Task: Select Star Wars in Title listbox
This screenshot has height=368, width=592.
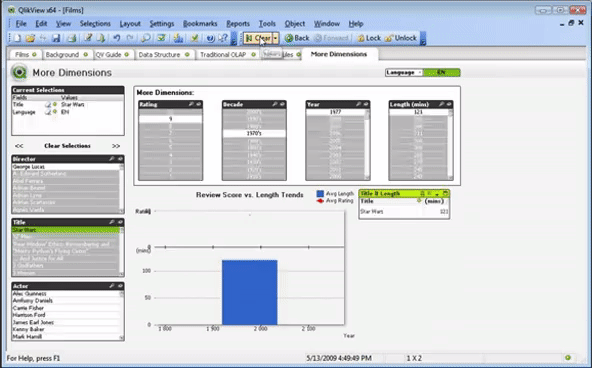Action: [66, 230]
